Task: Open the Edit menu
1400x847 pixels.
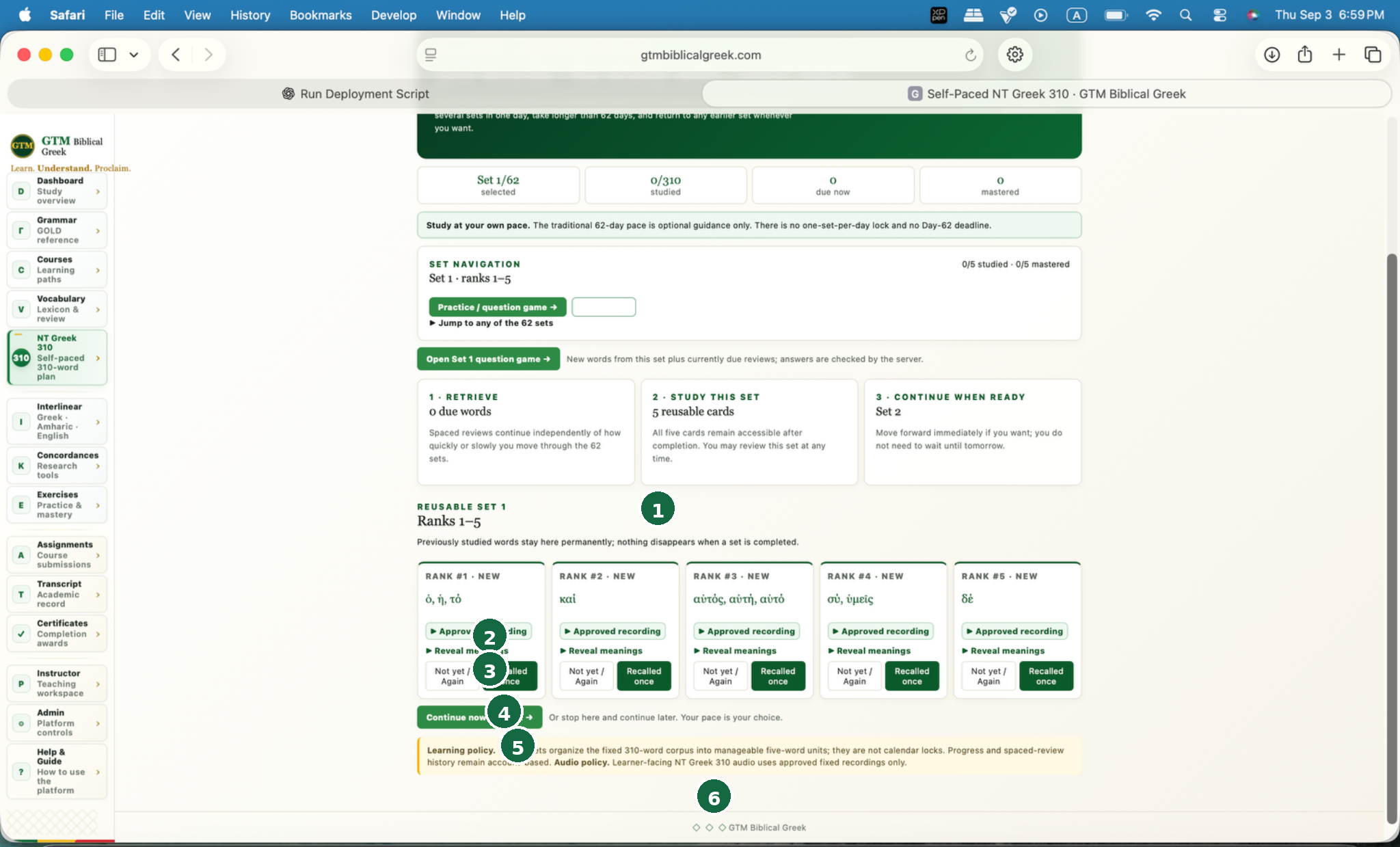Action: [x=154, y=15]
